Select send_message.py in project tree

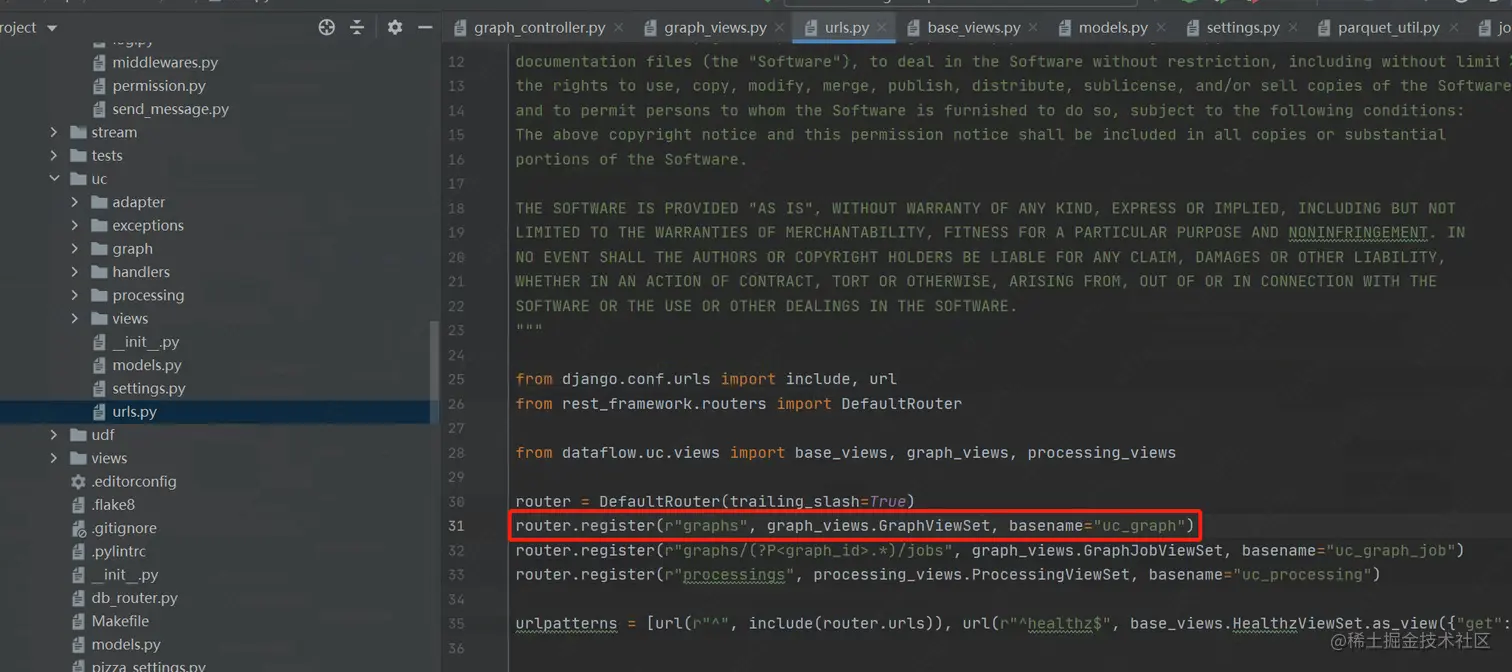point(170,109)
